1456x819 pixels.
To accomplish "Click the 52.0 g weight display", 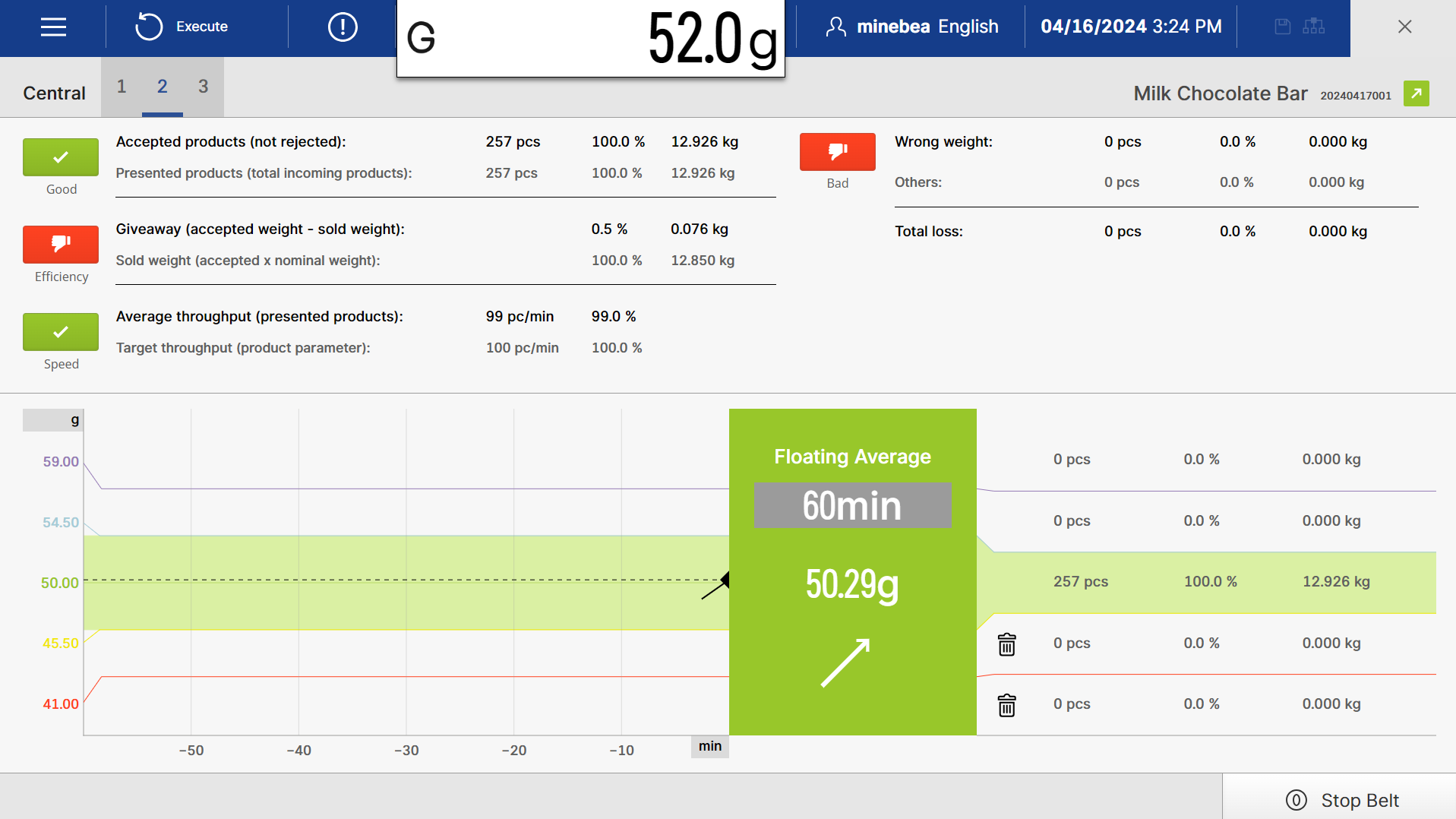I will click(590, 38).
